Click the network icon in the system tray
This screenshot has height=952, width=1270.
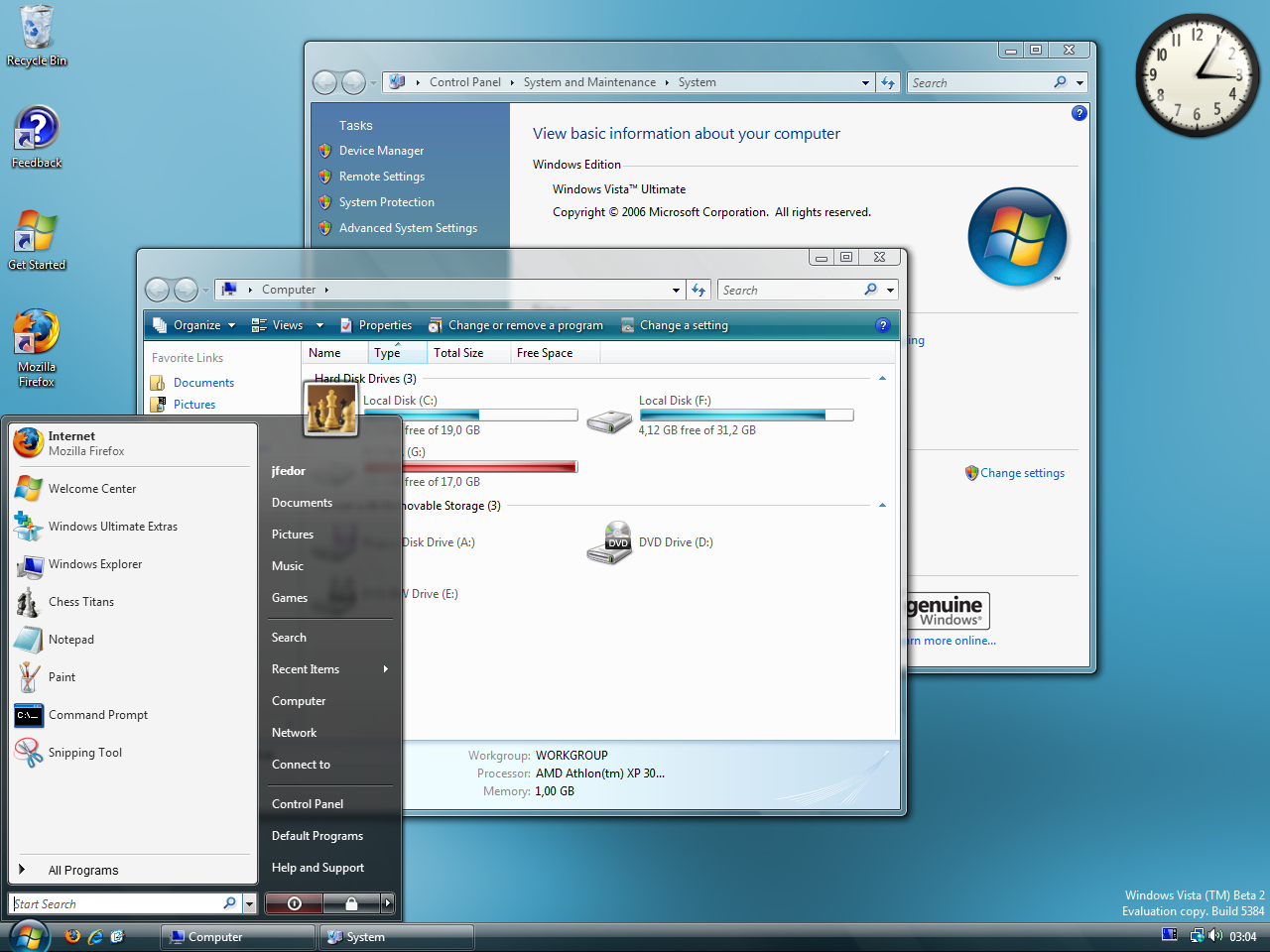click(1197, 935)
